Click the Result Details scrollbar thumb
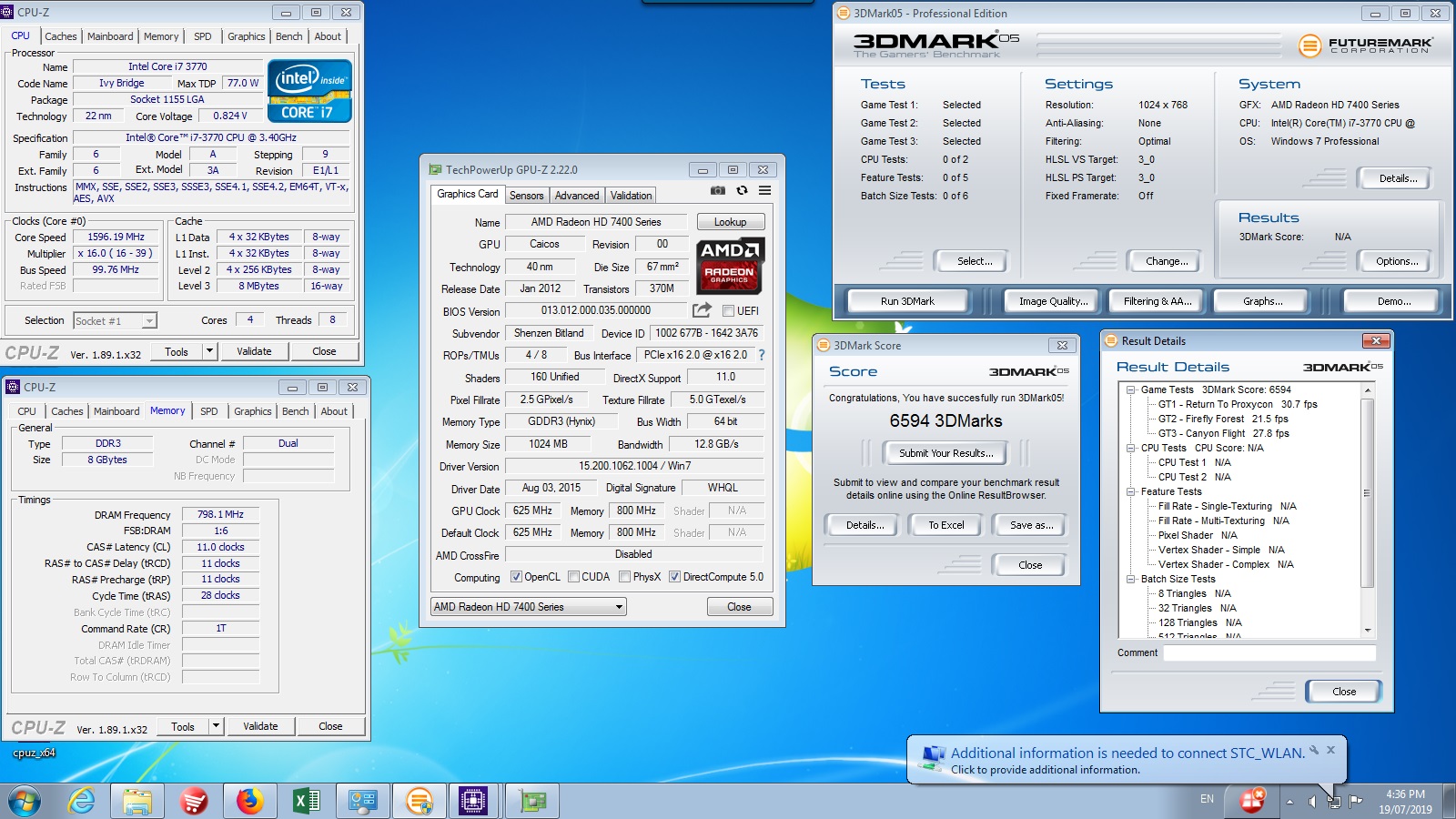The width and height of the screenshot is (1456, 819). [1367, 492]
